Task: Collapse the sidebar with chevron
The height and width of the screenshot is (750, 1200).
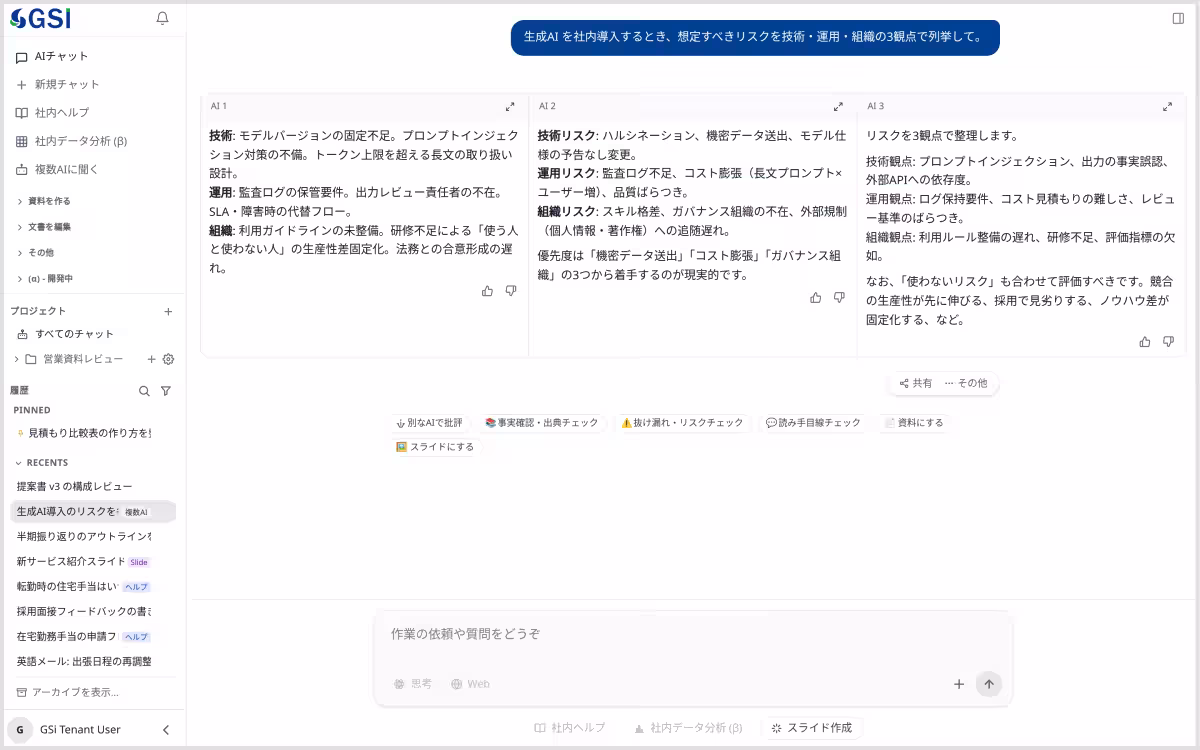Action: point(166,730)
